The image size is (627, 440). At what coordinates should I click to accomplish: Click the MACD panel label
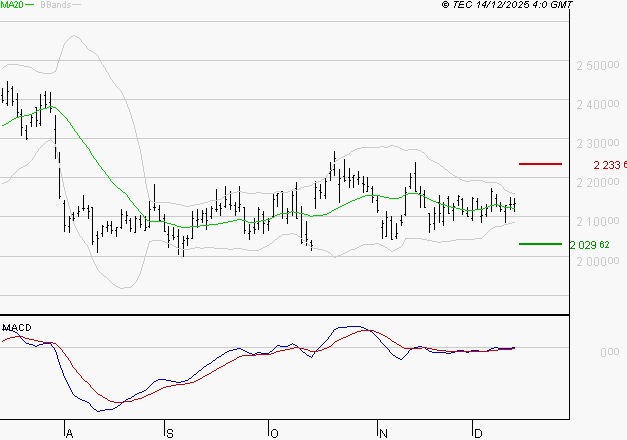[17, 328]
